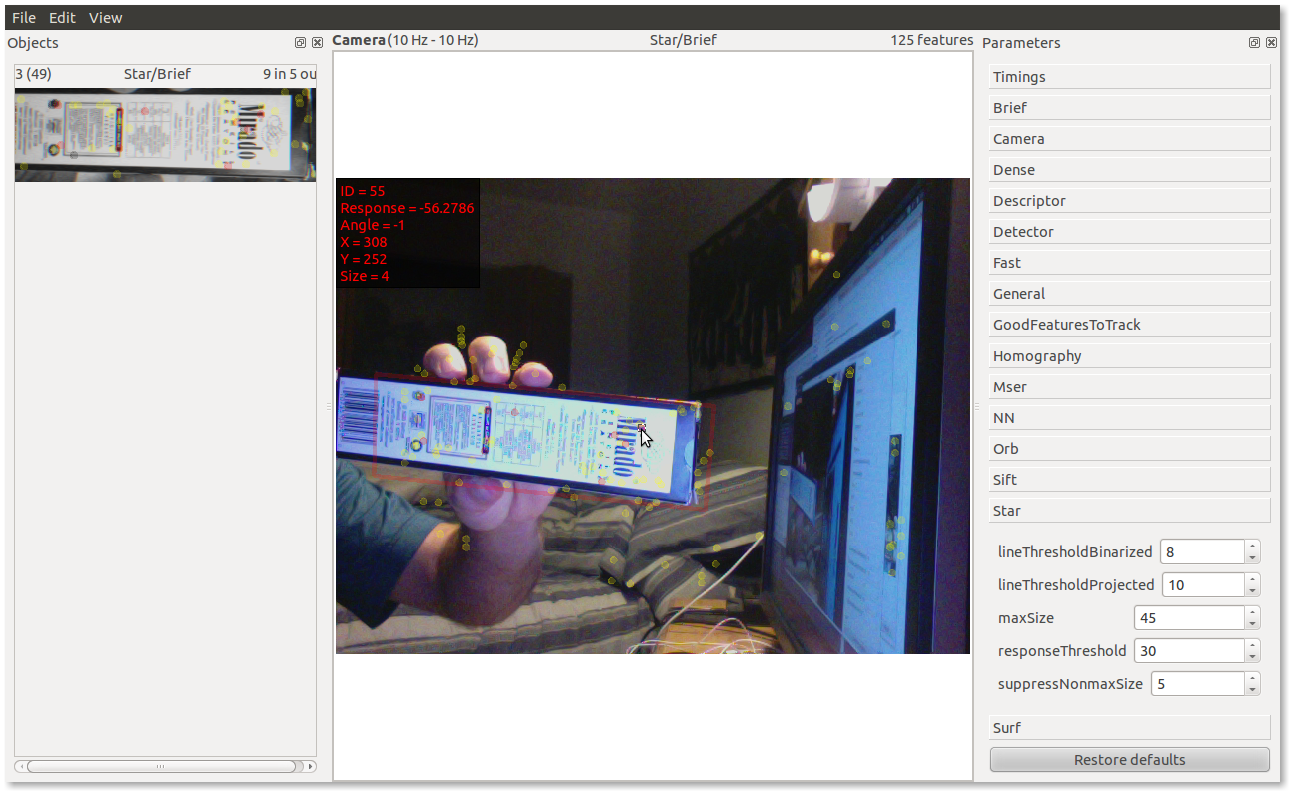
Task: Float the Objects dock panel
Action: (x=300, y=43)
